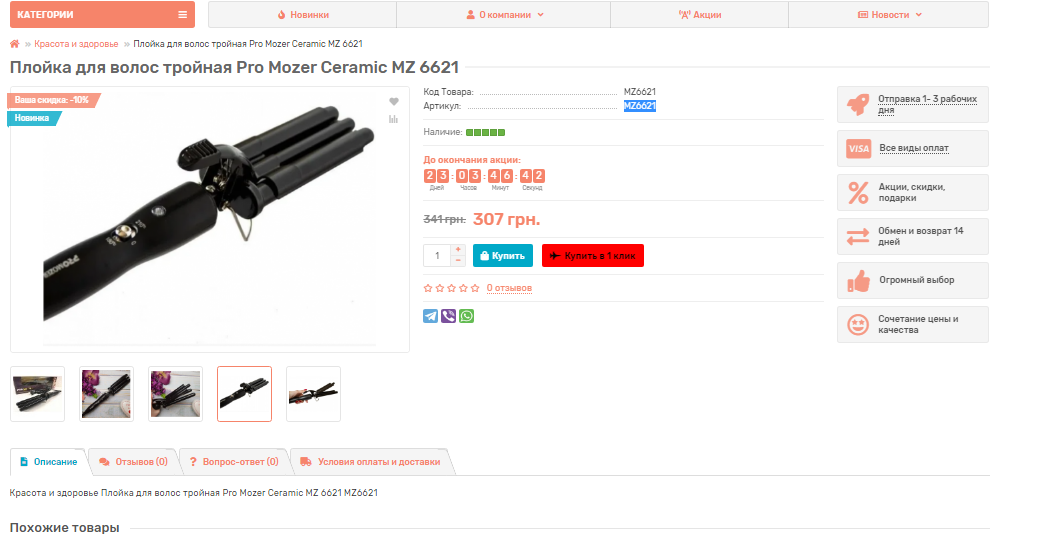Expand the О компании dropdown
This screenshot has height=544, width=1039.
click(x=504, y=15)
